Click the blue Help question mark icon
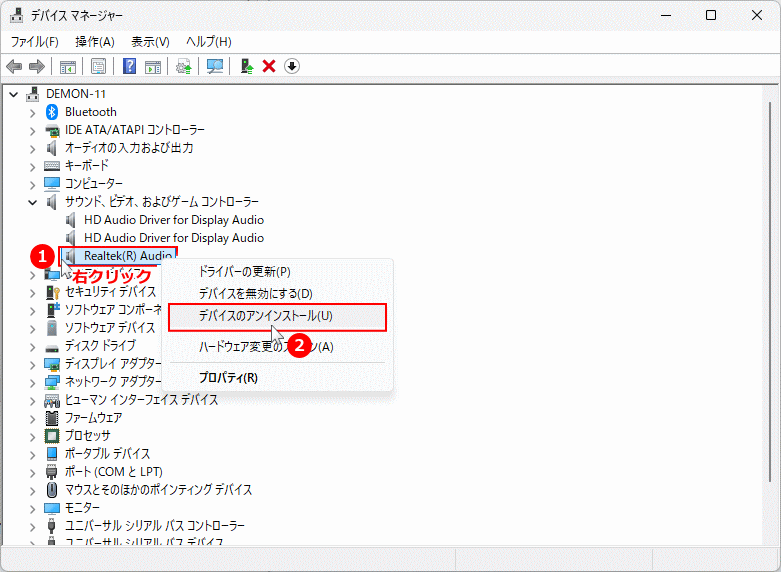781x572 pixels. coord(130,66)
